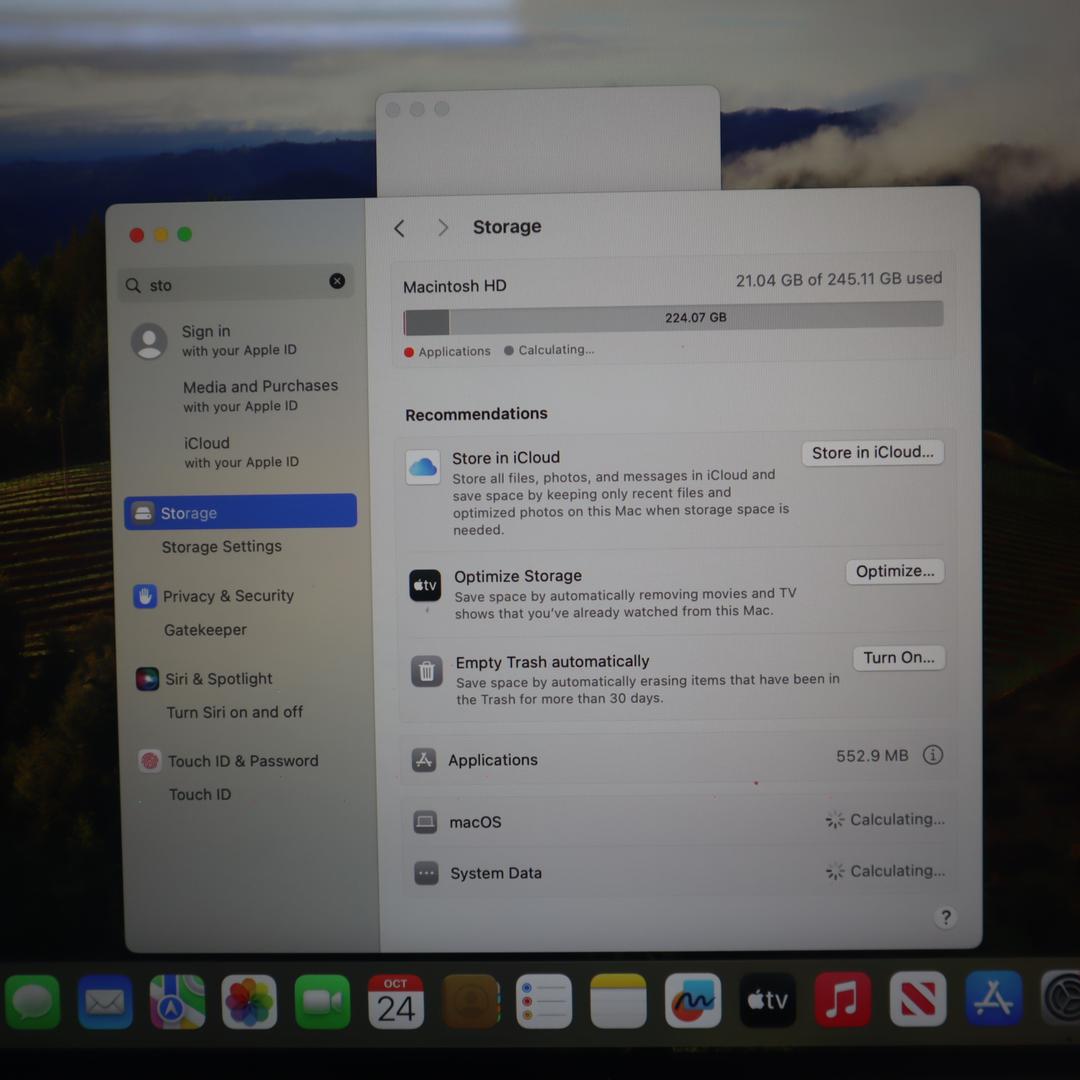Open Freeform from the dock
The width and height of the screenshot is (1080, 1080).
pyautogui.click(x=692, y=1000)
